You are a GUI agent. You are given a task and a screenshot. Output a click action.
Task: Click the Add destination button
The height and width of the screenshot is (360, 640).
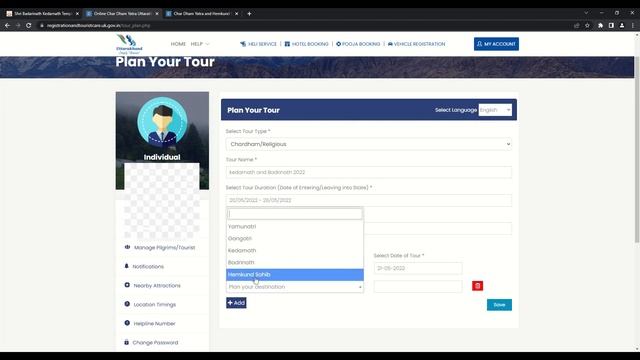pos(236,303)
